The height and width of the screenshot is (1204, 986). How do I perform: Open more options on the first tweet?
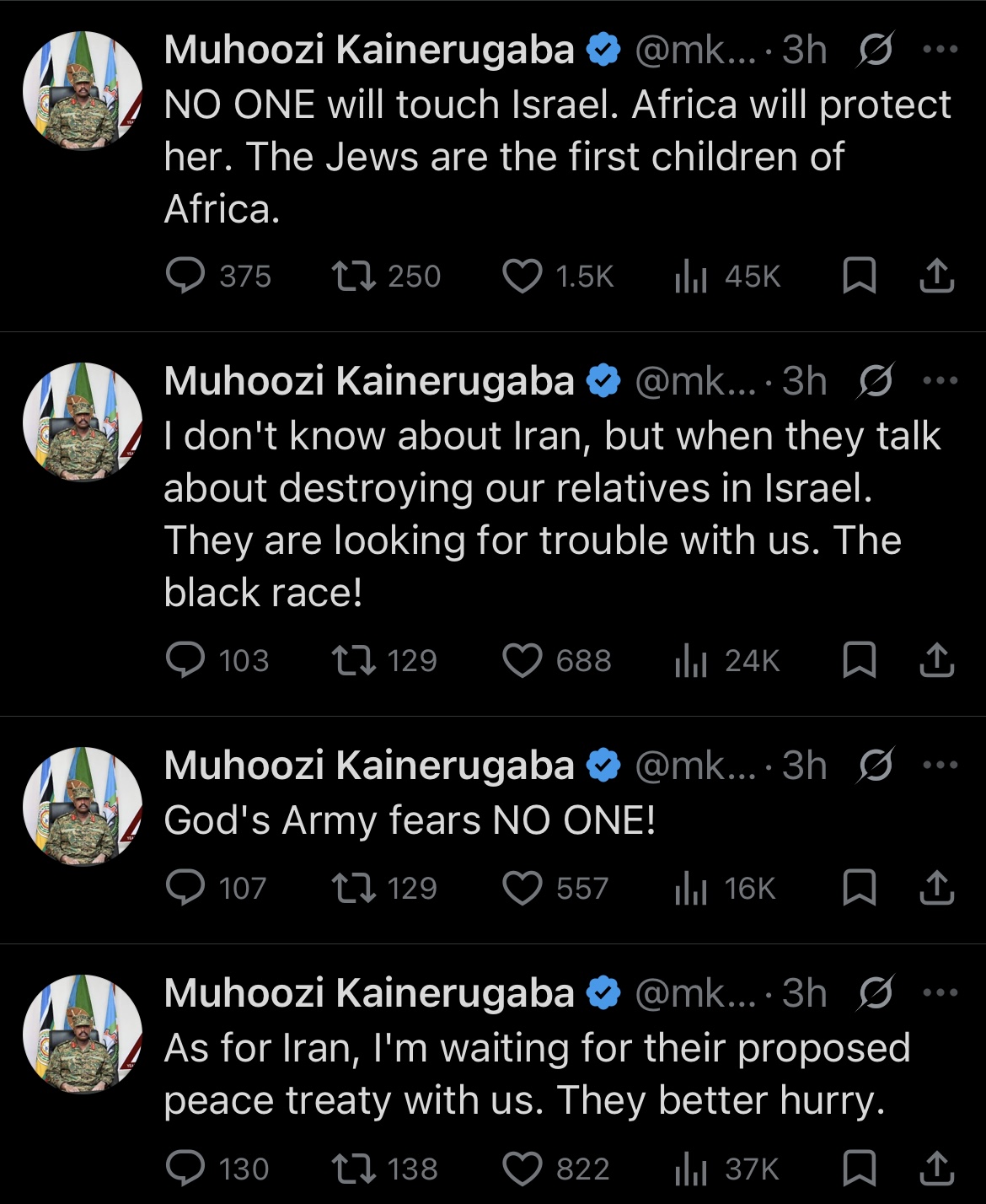[940, 50]
